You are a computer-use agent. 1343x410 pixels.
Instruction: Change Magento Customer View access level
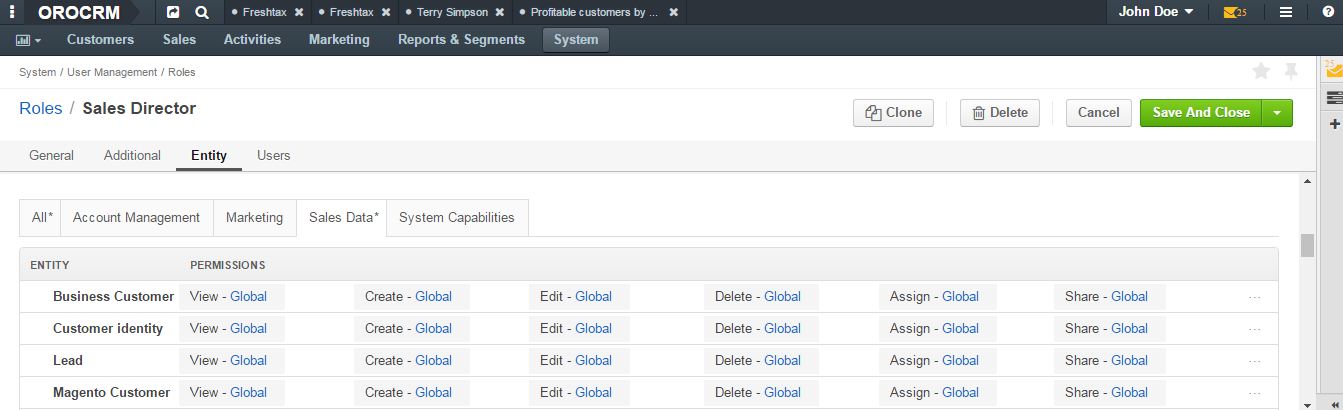point(248,392)
